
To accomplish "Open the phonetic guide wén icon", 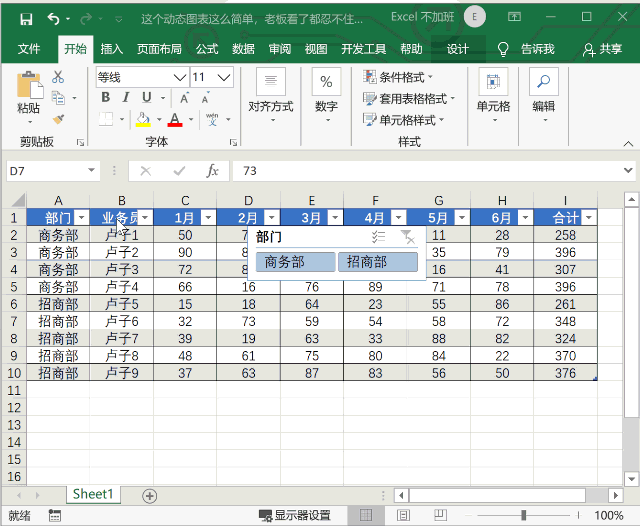I will pos(212,119).
